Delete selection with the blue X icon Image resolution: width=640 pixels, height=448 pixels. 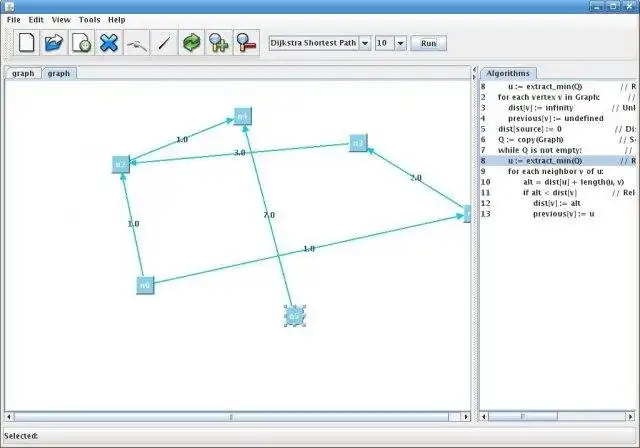[x=109, y=43]
